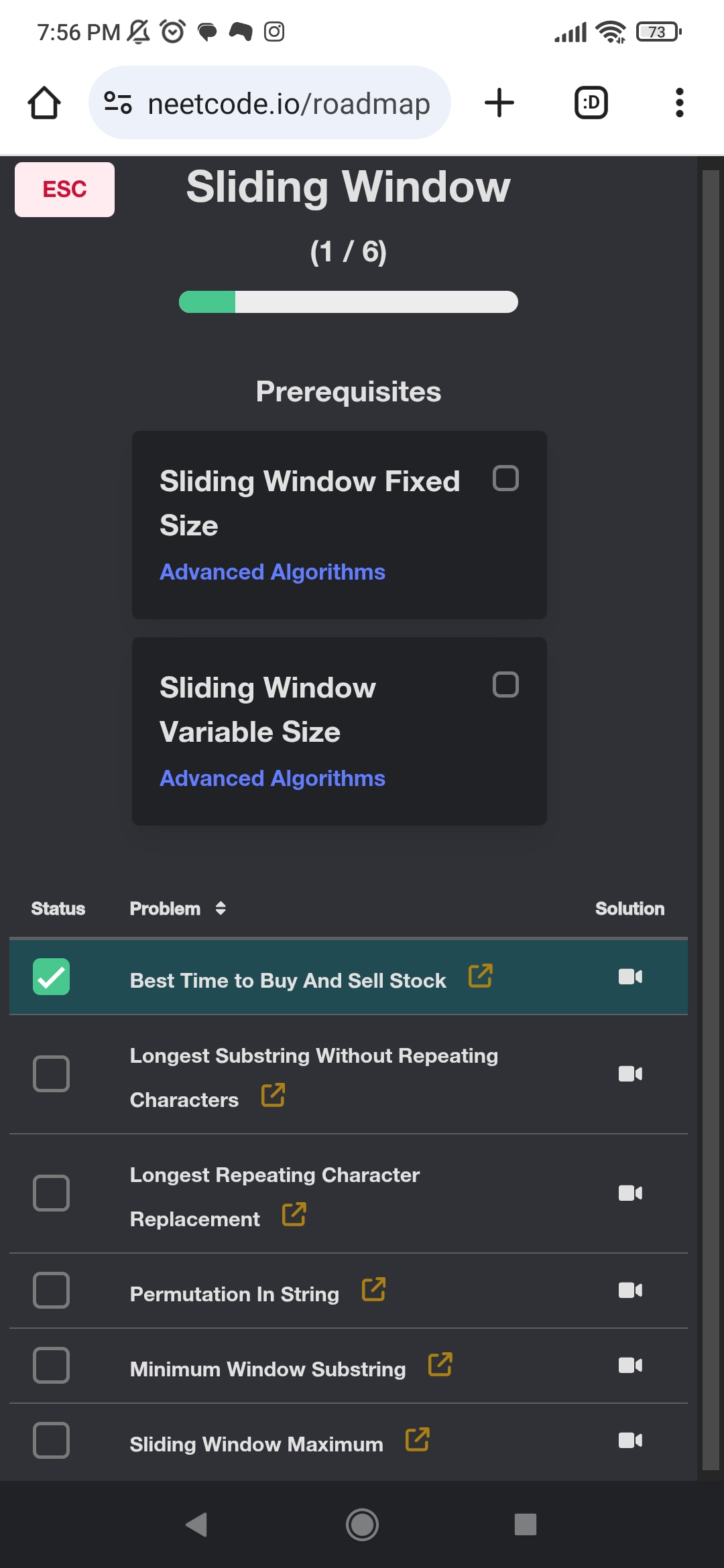Open video solution for Longest Substring Without Repeating Characters
Screen dimensions: 724x1568
tap(630, 1073)
